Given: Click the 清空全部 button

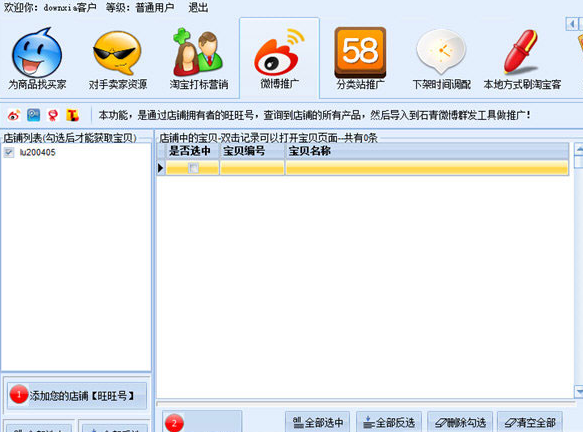Looking at the screenshot, I should [x=530, y=422].
